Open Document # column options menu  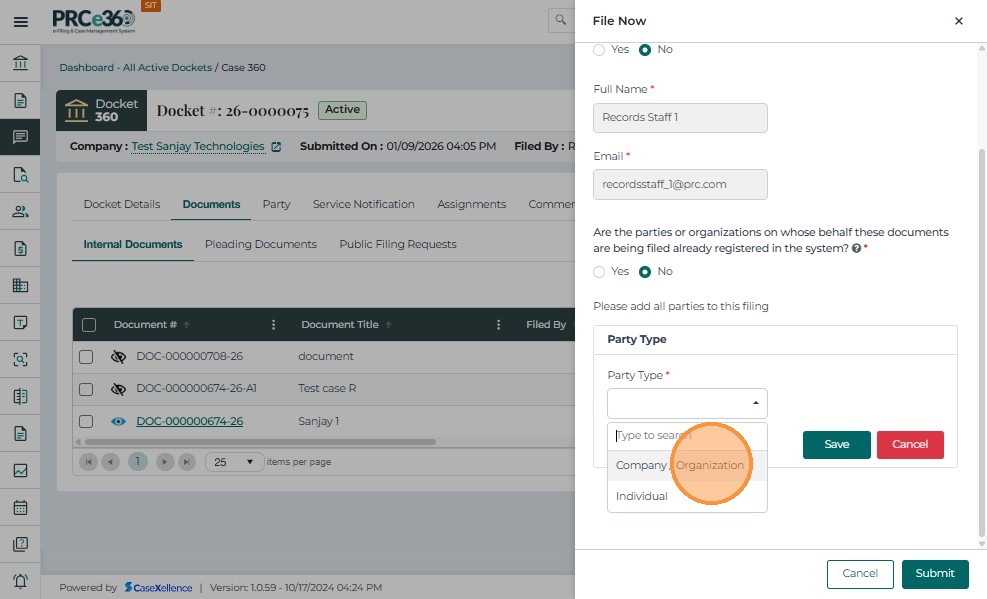click(273, 325)
